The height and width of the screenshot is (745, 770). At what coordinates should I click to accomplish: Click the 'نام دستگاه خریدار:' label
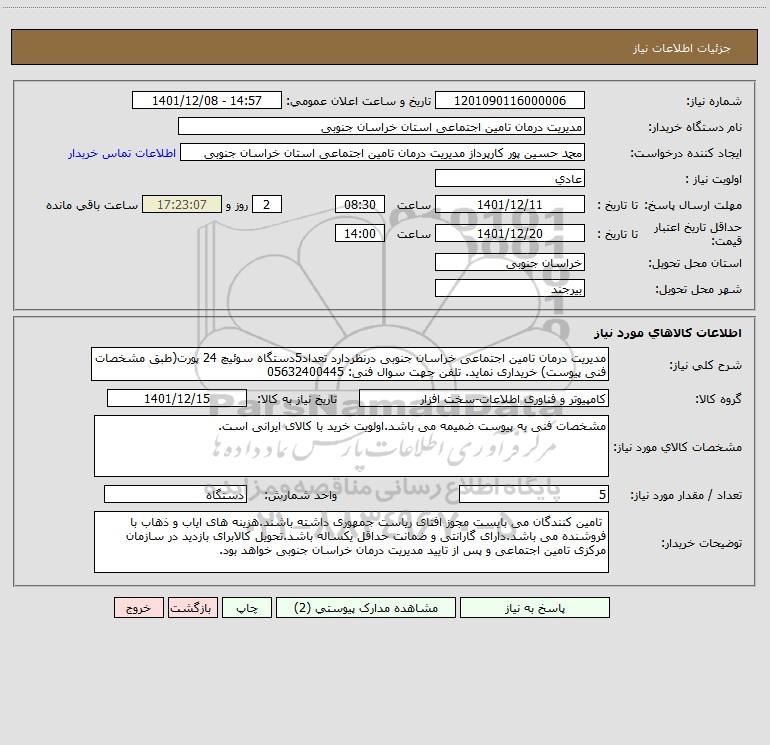(x=695, y=127)
